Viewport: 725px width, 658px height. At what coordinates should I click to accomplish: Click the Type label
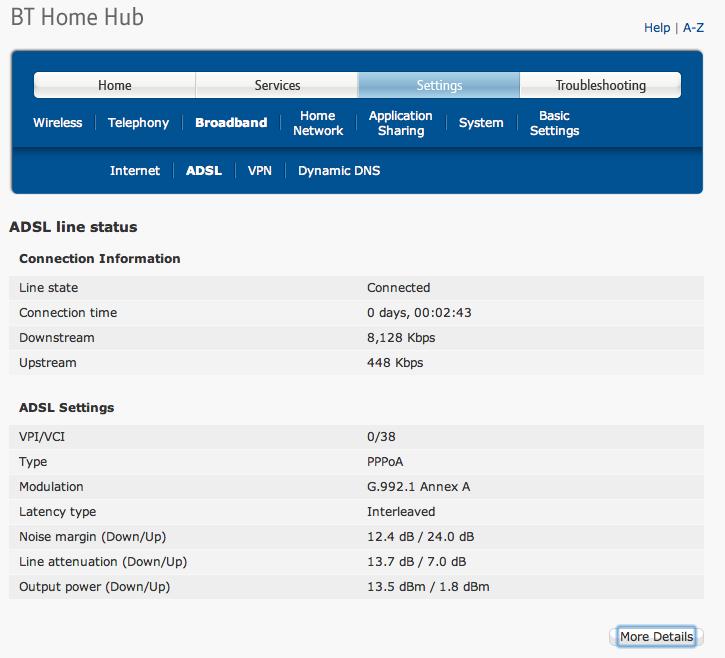[33, 462]
